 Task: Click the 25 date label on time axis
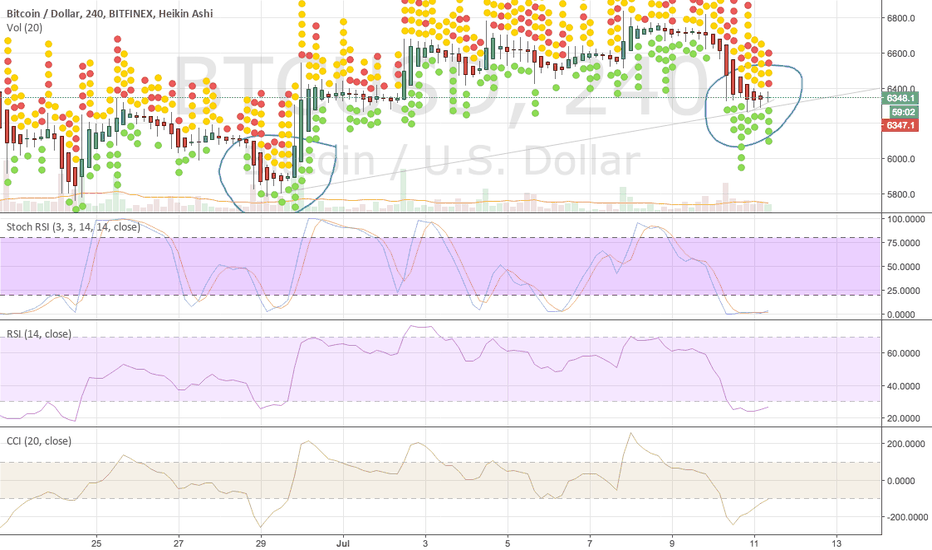pos(96,543)
